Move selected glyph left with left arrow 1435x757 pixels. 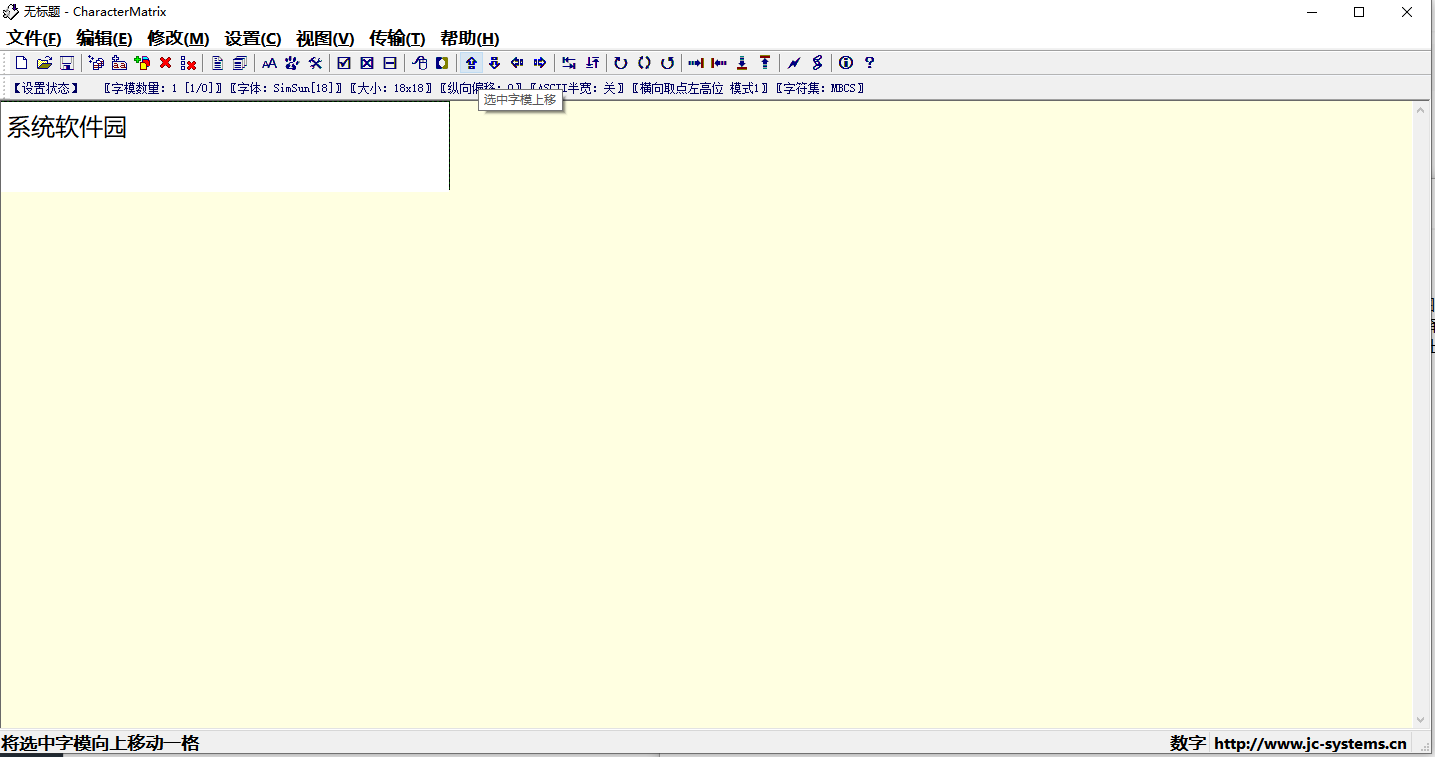[x=517, y=63]
